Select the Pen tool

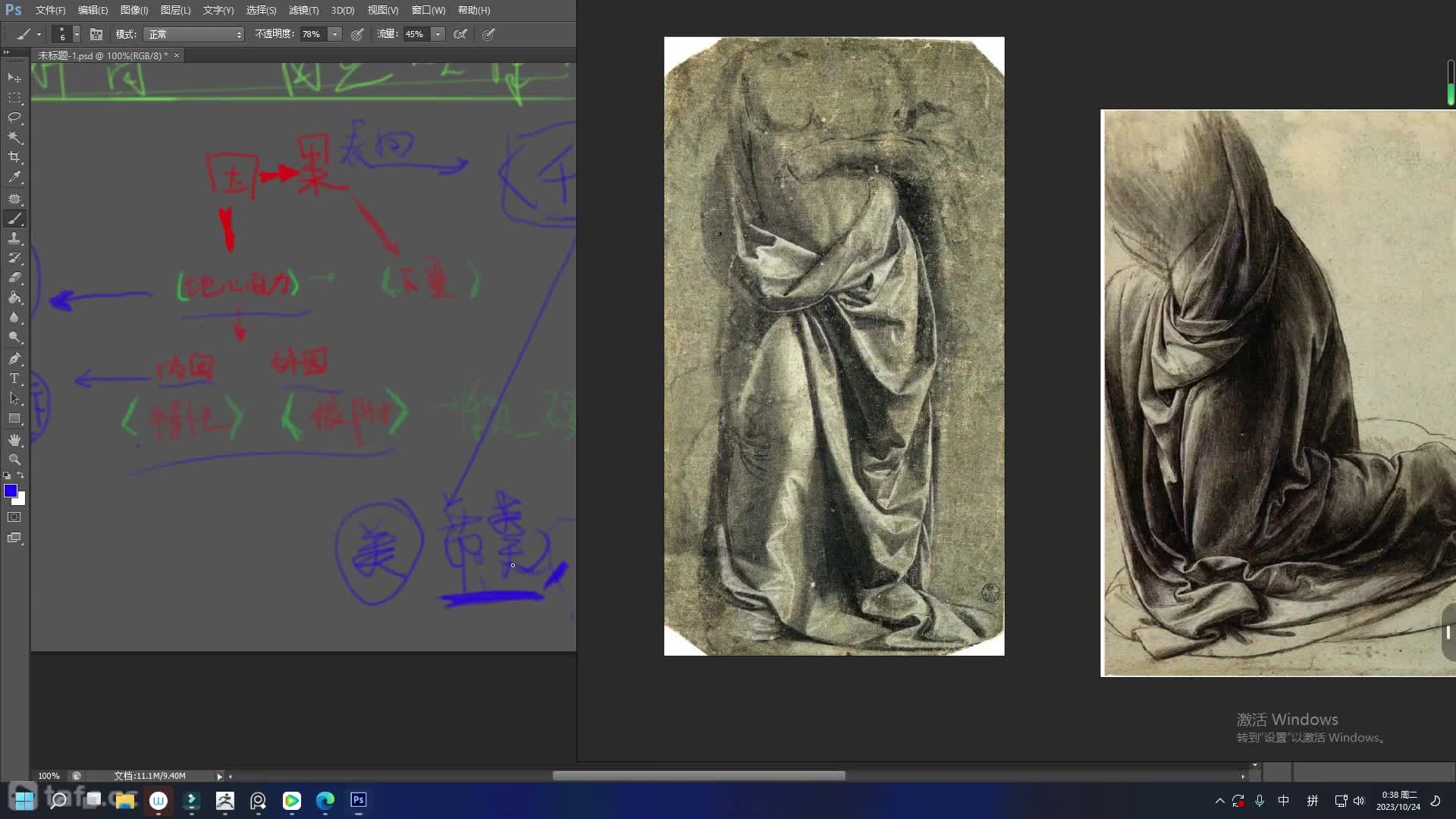click(x=14, y=359)
